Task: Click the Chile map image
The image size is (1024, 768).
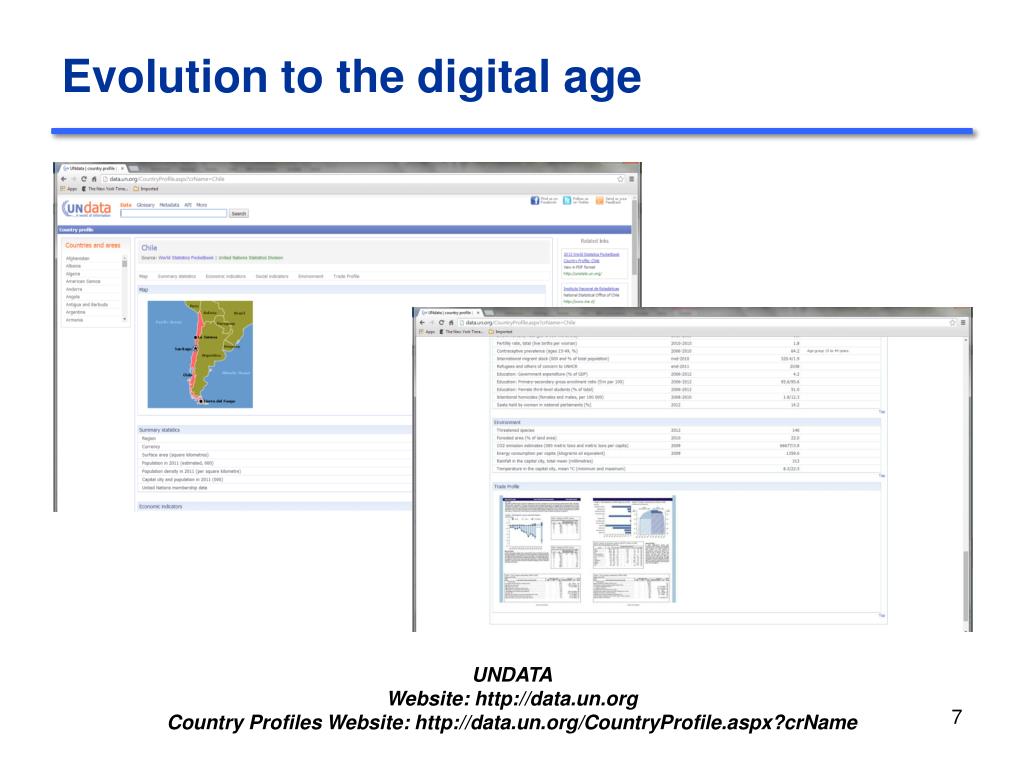Action: (200, 355)
